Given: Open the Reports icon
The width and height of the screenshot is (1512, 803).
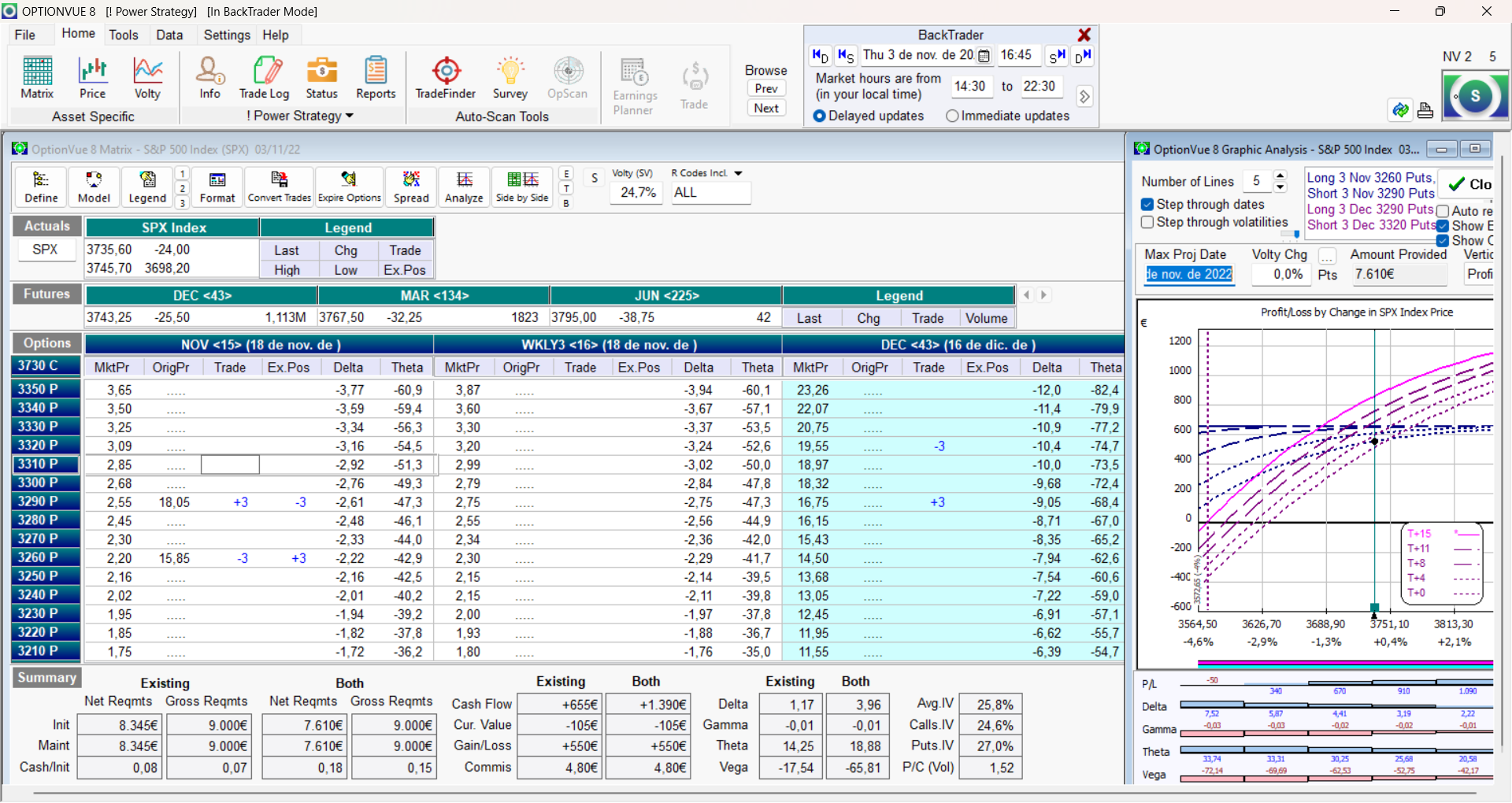Looking at the screenshot, I should [376, 77].
